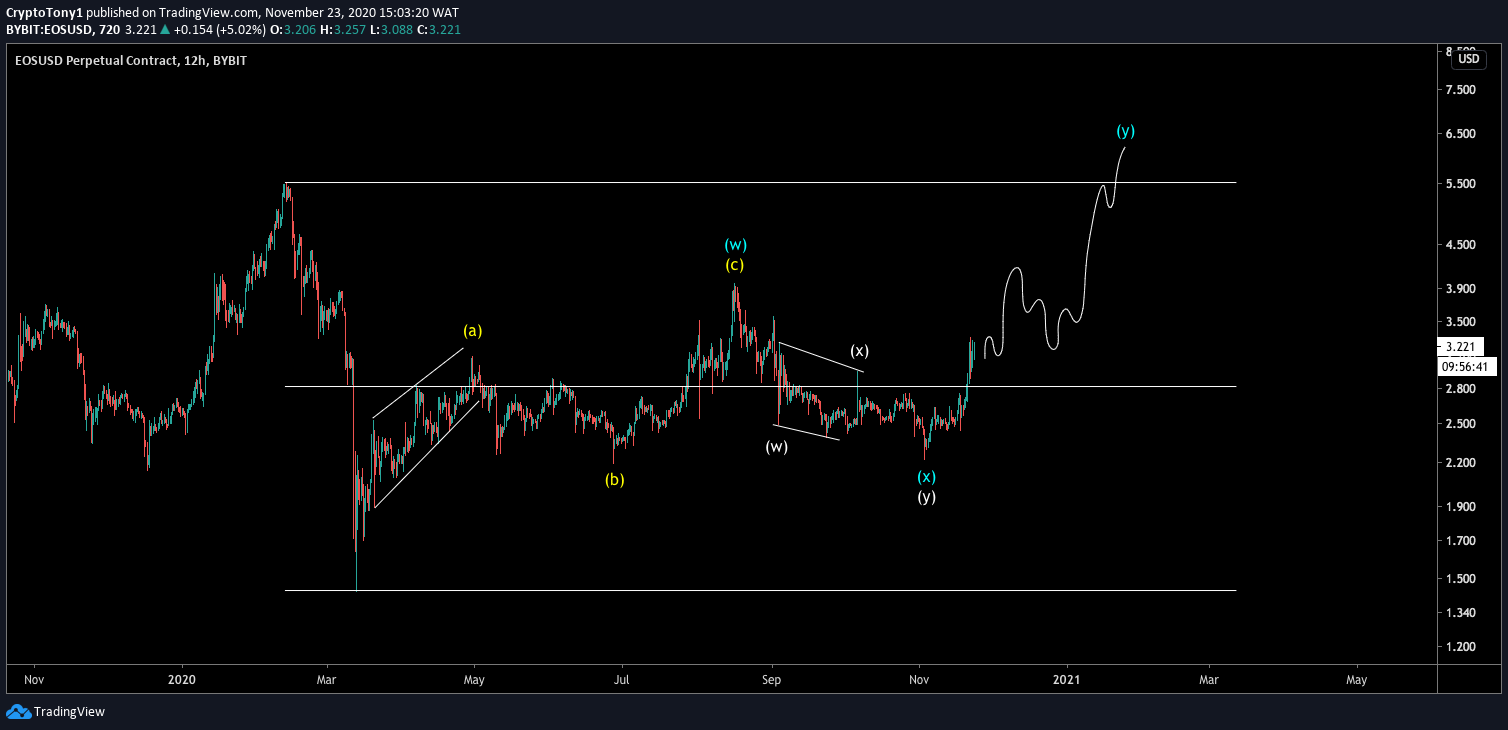Viewport: 1508px width, 730px height.
Task: Click the yellow (a) annotation label
Action: [x=472, y=330]
